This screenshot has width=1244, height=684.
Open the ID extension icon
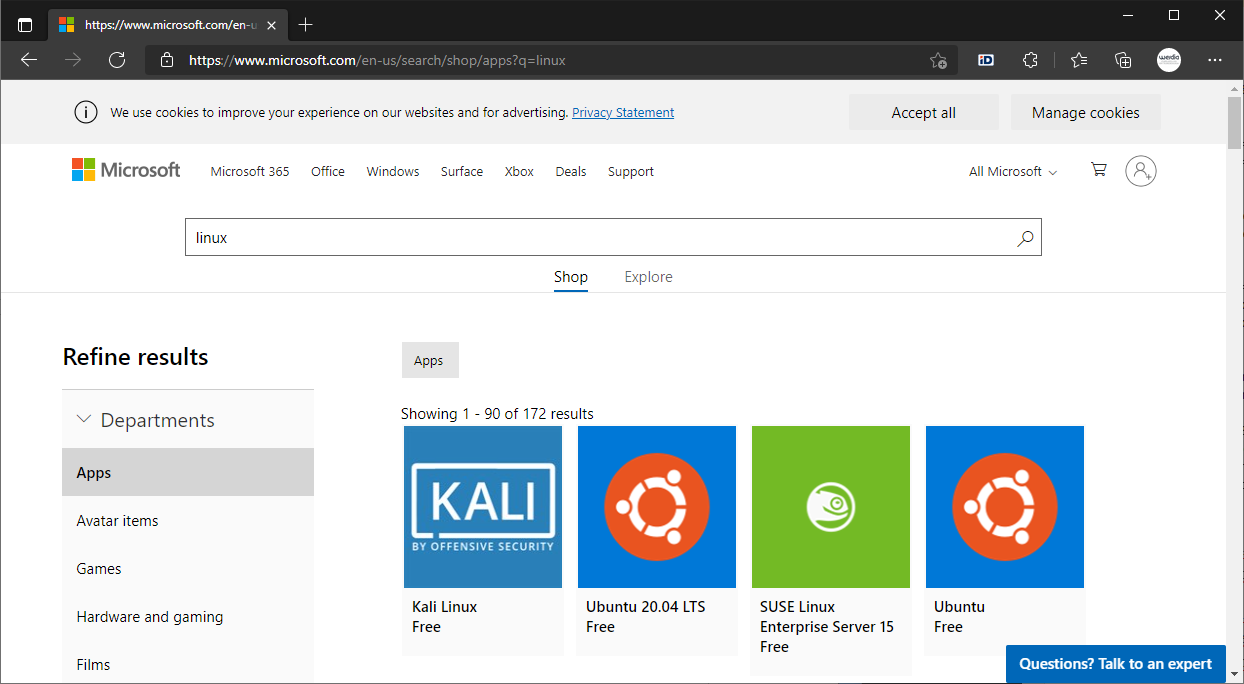click(986, 60)
